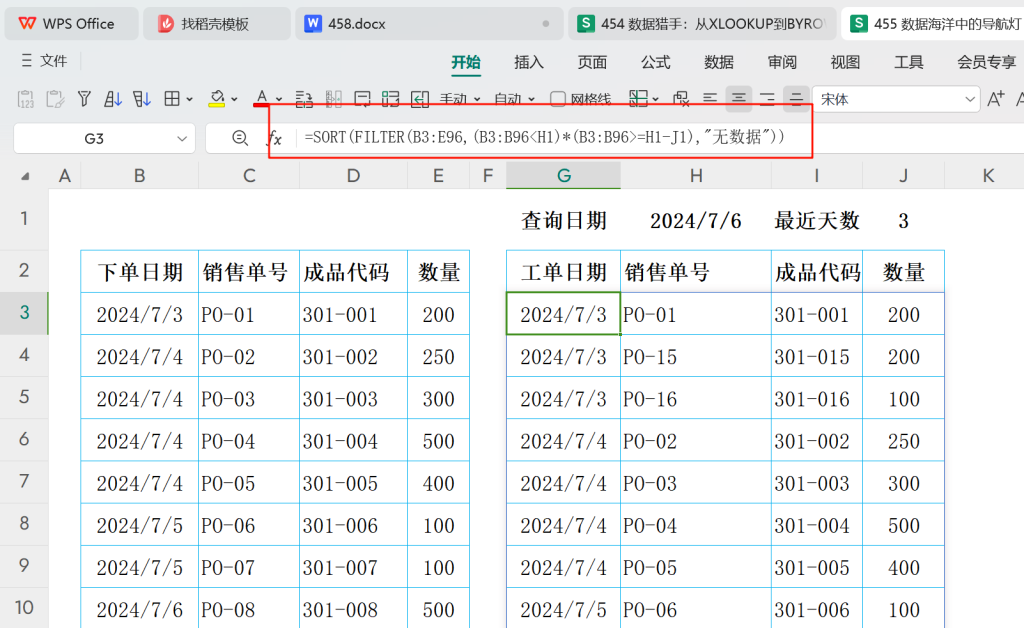Viewport: 1024px width, 628px height.
Task: Open the 自动 dropdown
Action: coord(515,99)
